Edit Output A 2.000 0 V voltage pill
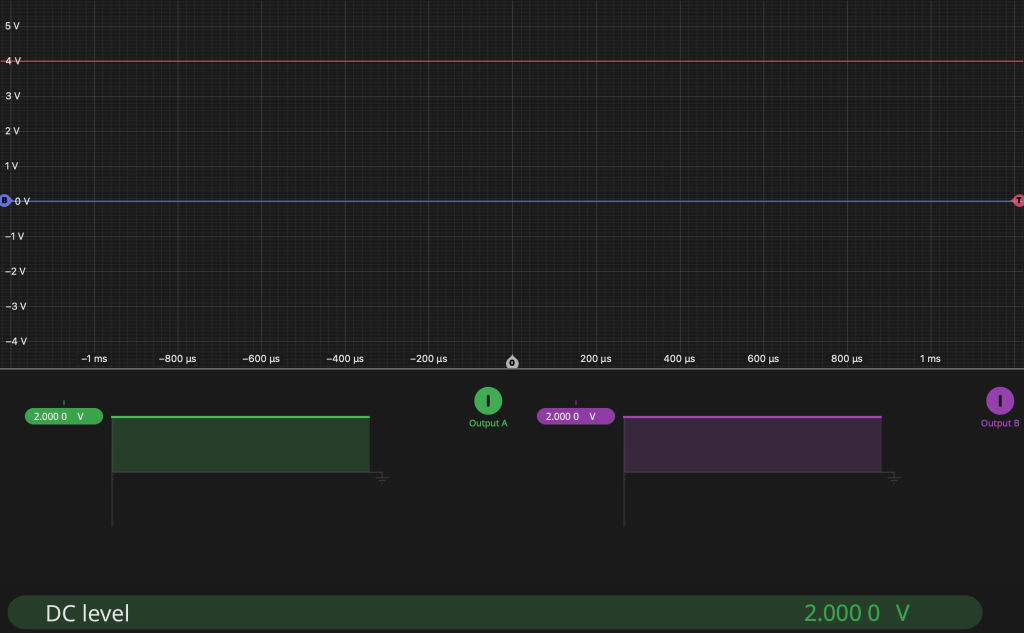This screenshot has height=633, width=1024. tap(64, 416)
